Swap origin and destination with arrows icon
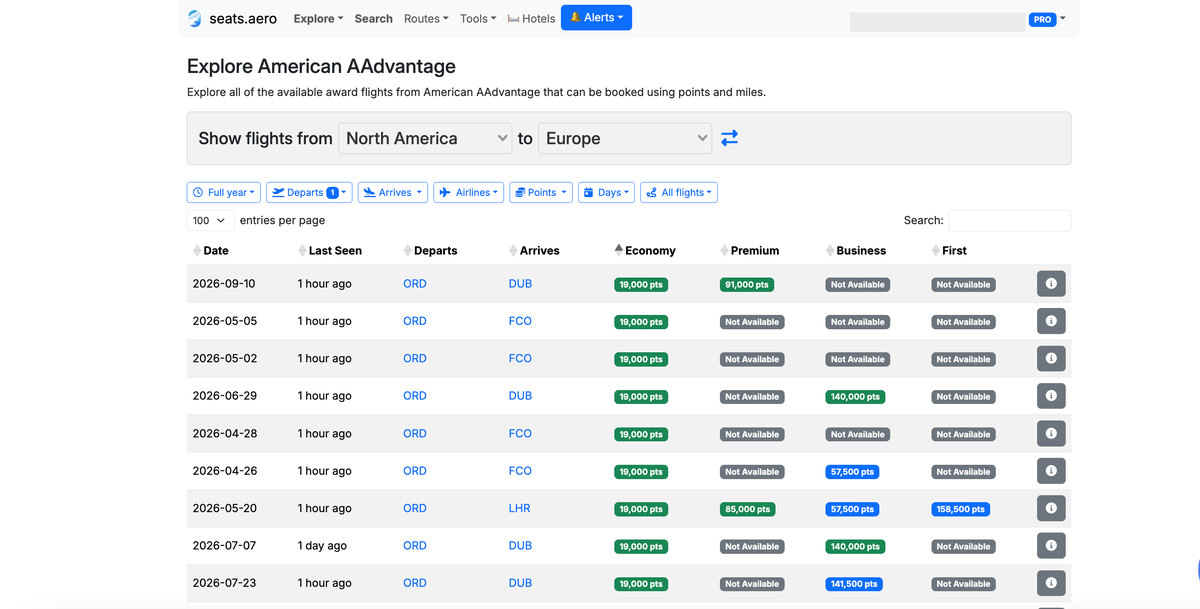This screenshot has height=609, width=1200. click(x=730, y=138)
